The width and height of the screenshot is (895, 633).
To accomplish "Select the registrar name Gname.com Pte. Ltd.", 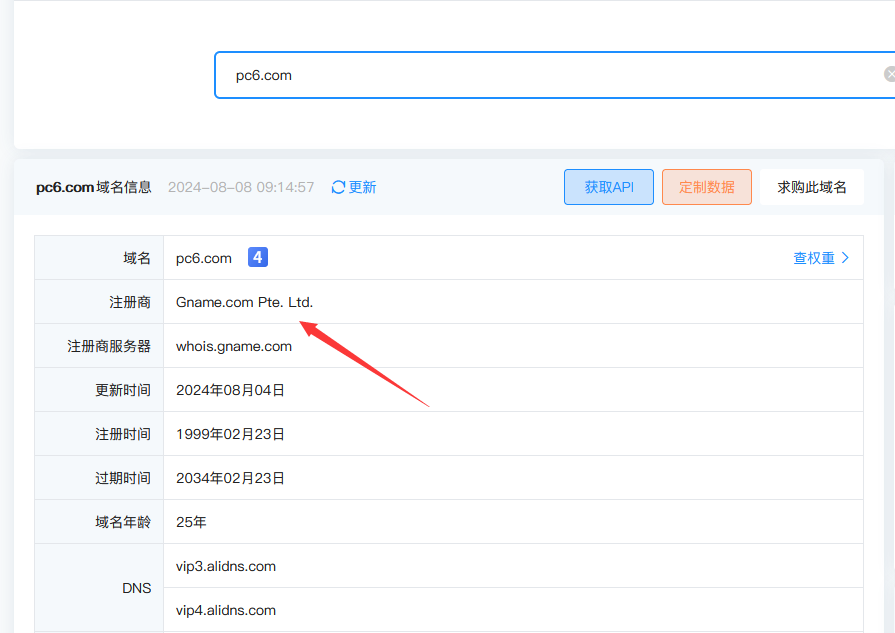I will coord(244,302).
